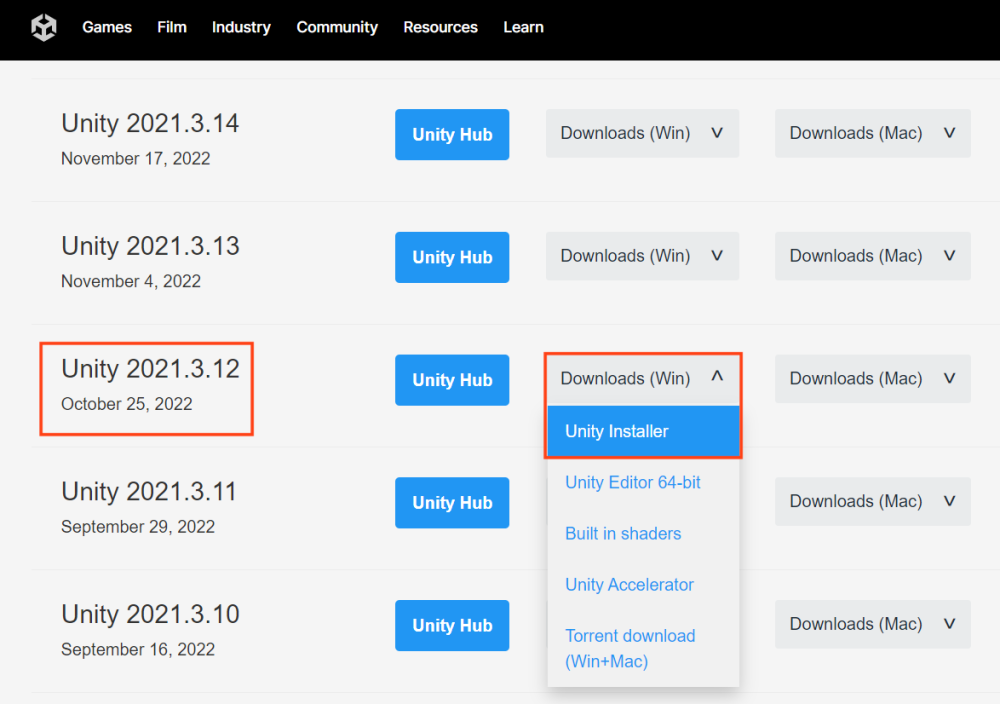Open the Film menu
The height and width of the screenshot is (704, 1000).
click(172, 27)
